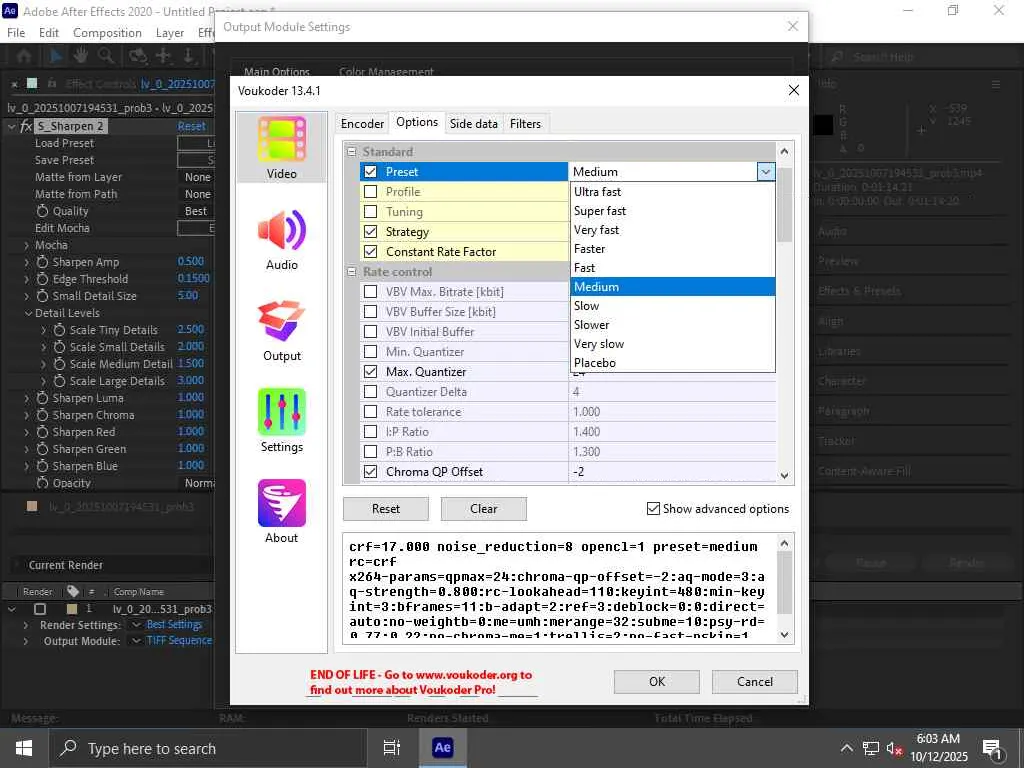Collapse the Rate control group
Image resolution: width=1024 pixels, height=768 pixels.
click(x=351, y=272)
